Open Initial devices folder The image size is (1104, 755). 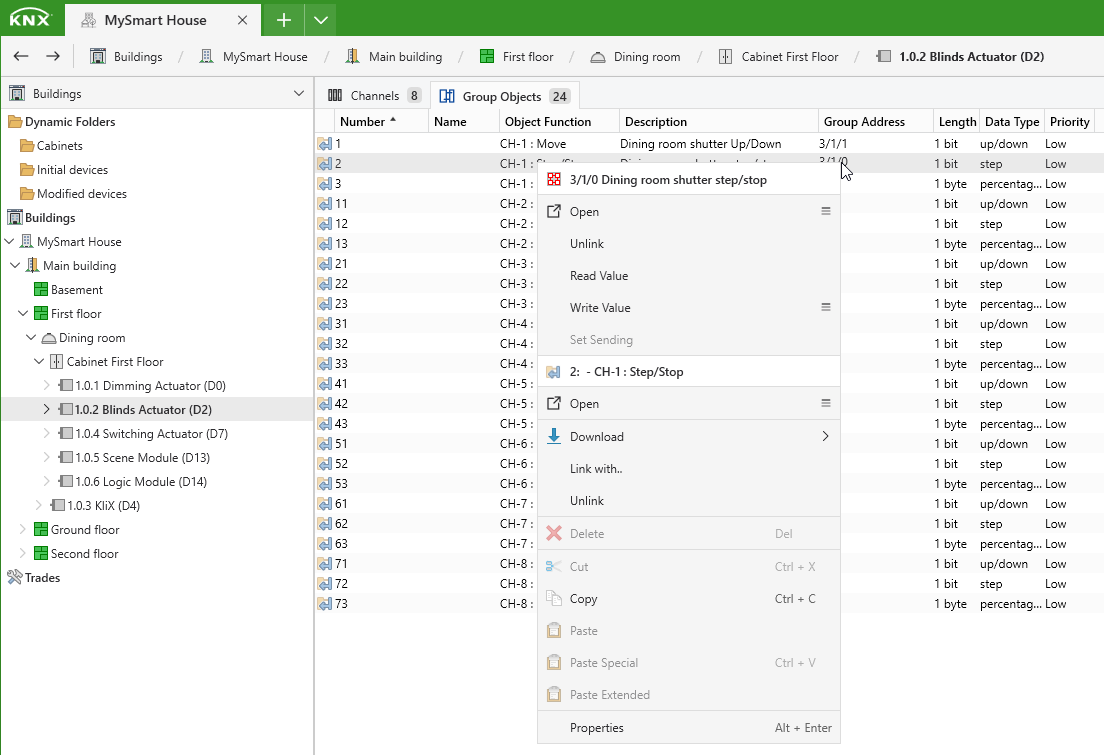(72, 170)
